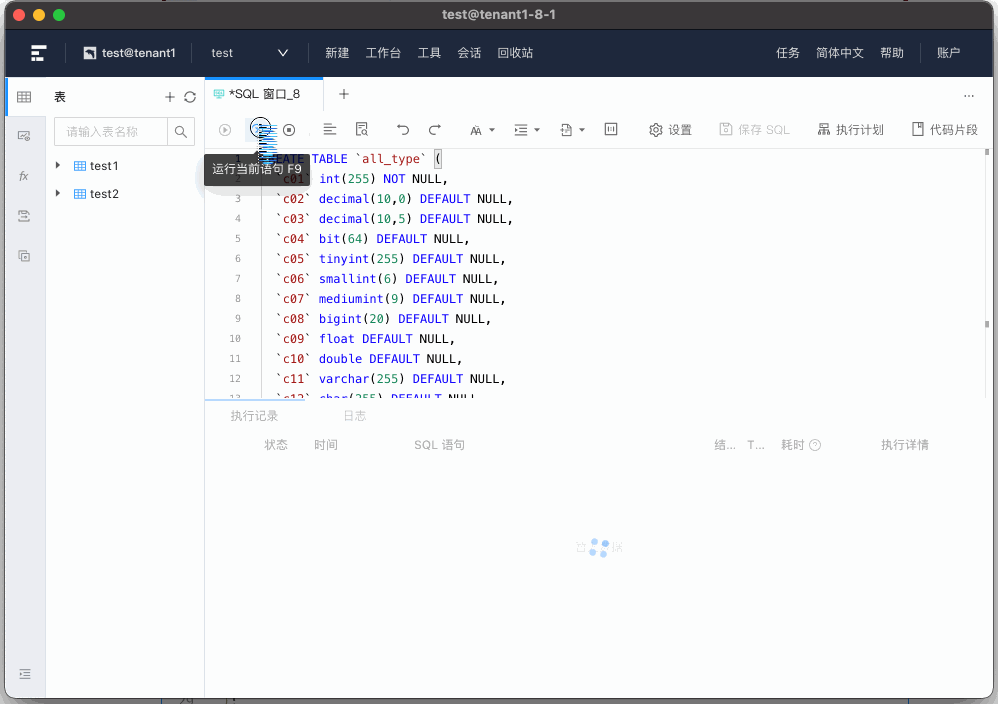Switch to the 执行记录 tab

click(x=254, y=416)
